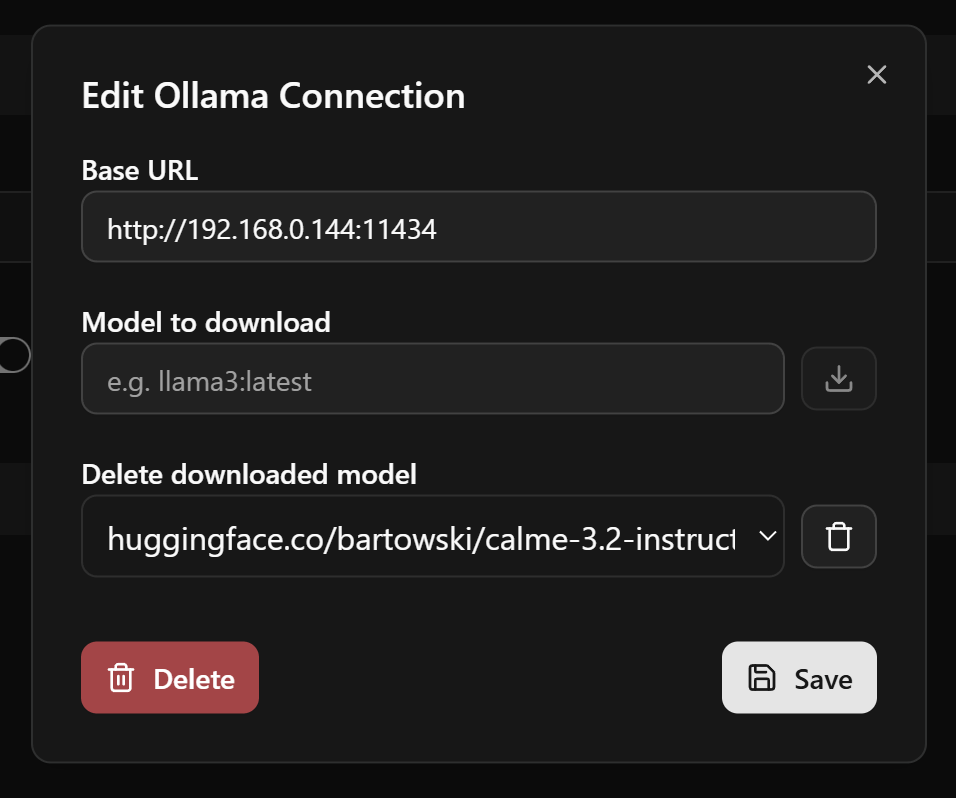Image resolution: width=956 pixels, height=798 pixels.
Task: Focus the field showing e.g. llama3:latest
Action: pos(432,379)
